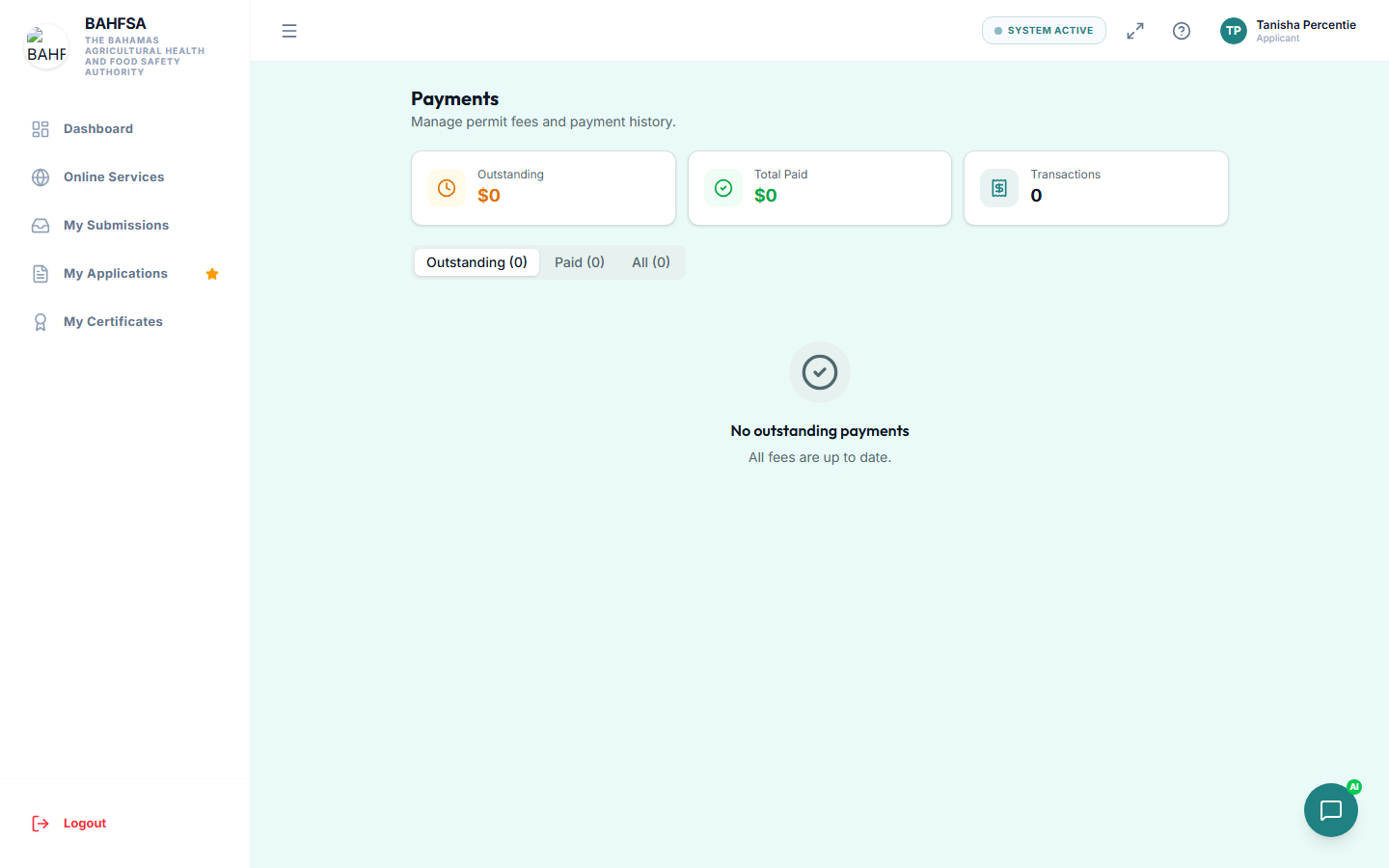Open My Certificates in the sidebar
Viewport: 1389px width, 868px height.
point(125,322)
